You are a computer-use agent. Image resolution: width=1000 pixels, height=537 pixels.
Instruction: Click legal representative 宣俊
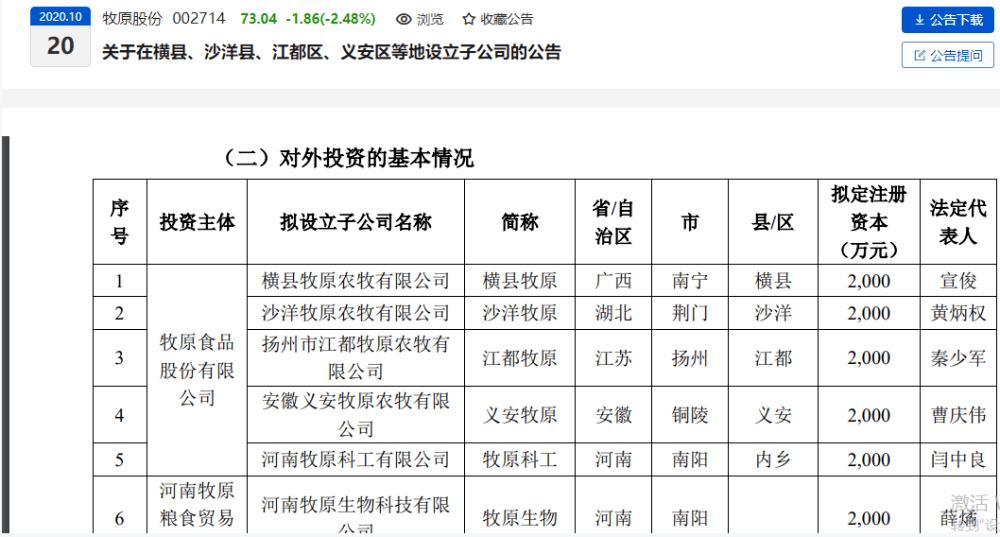pos(958,281)
